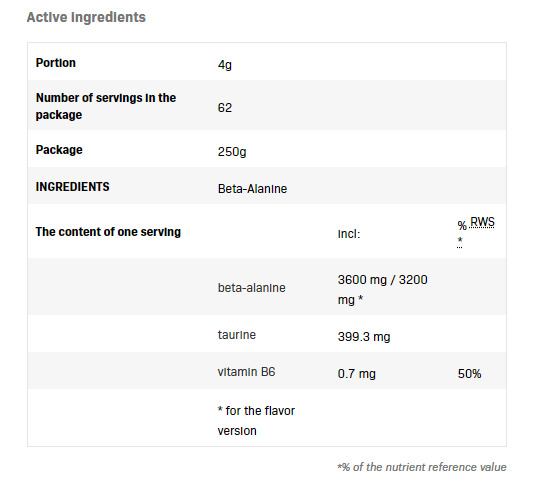The image size is (540, 488).
Task: Click the flavor version footnote text
Action: coord(256,421)
